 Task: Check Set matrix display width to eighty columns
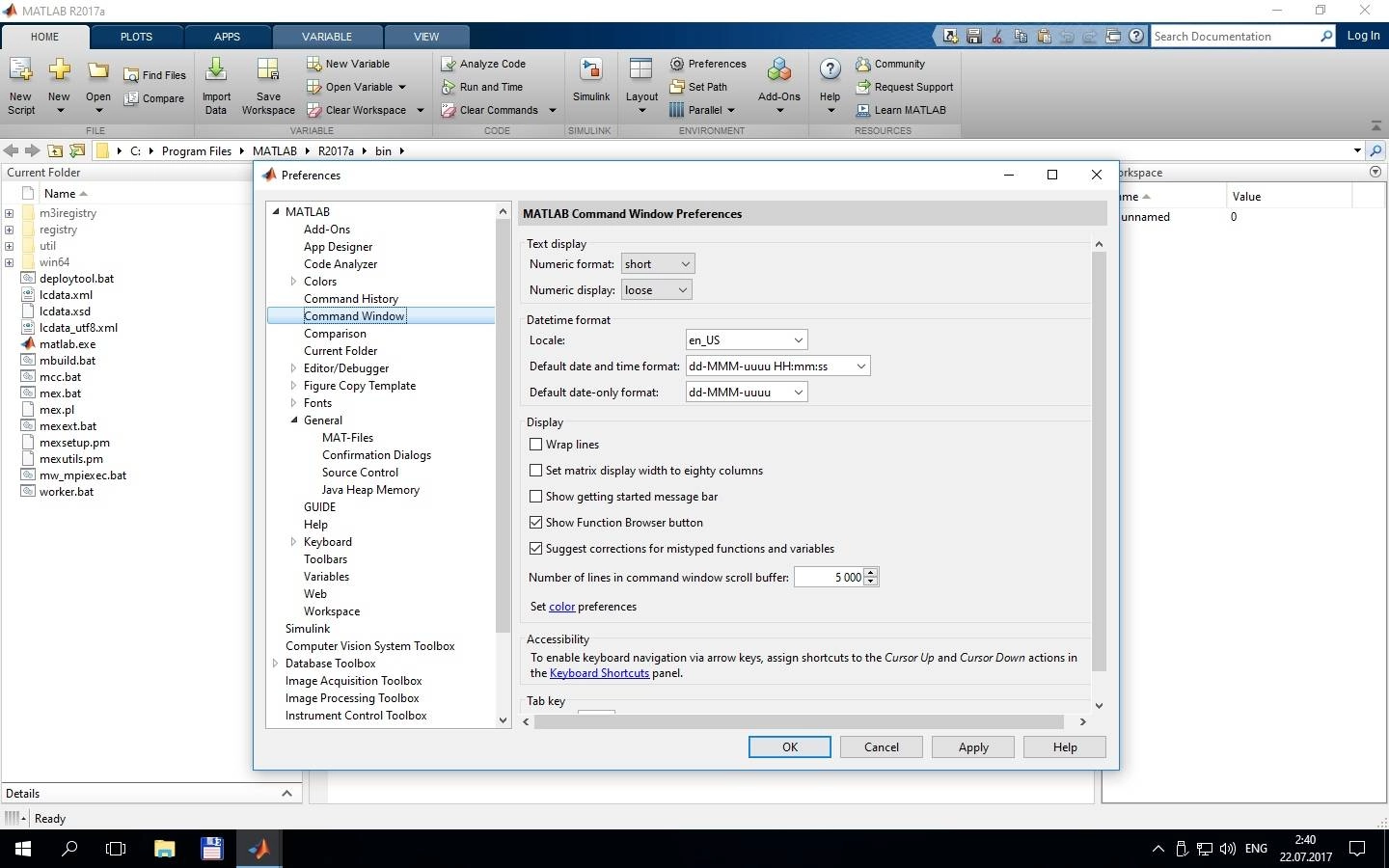coord(535,471)
